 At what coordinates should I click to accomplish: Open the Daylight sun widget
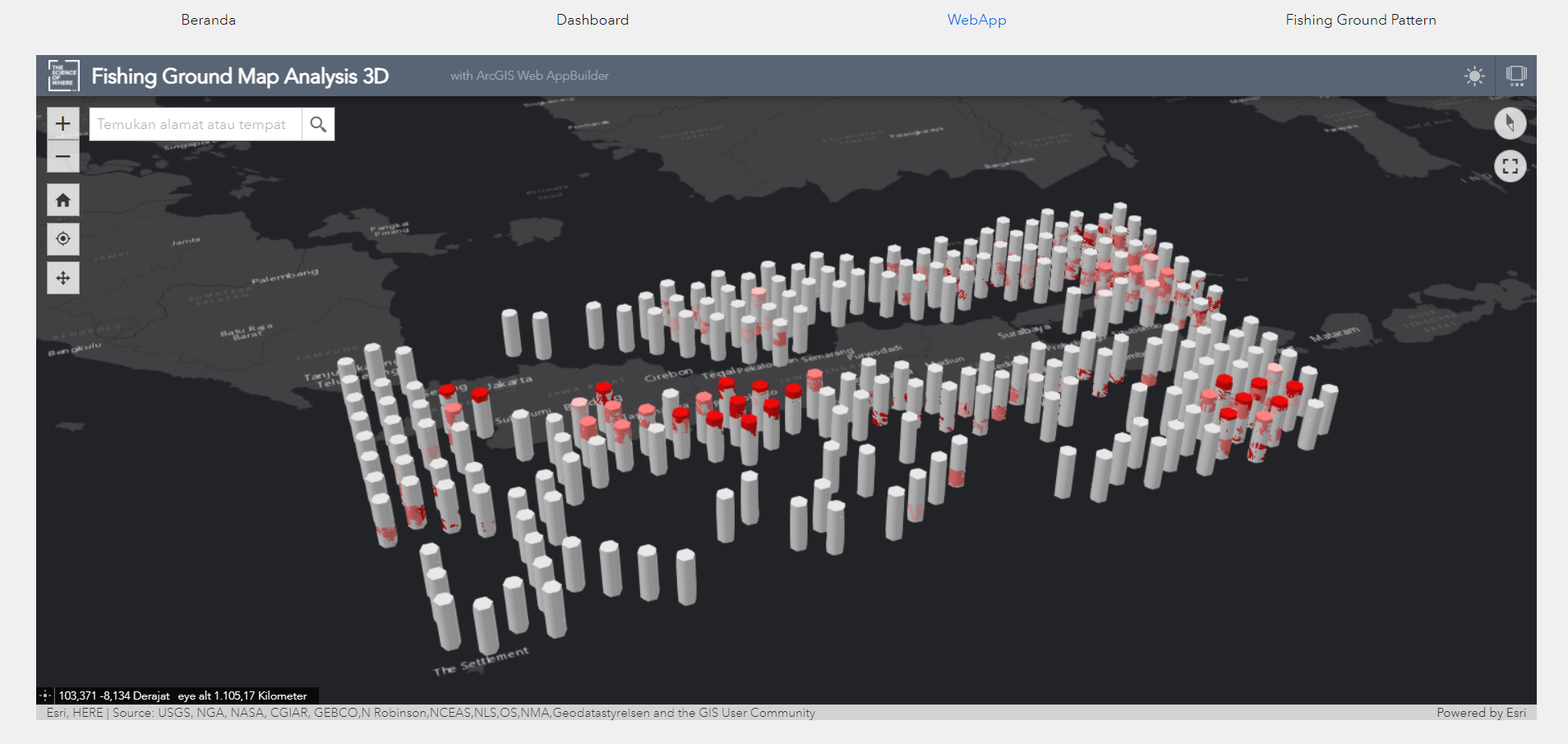[x=1474, y=76]
